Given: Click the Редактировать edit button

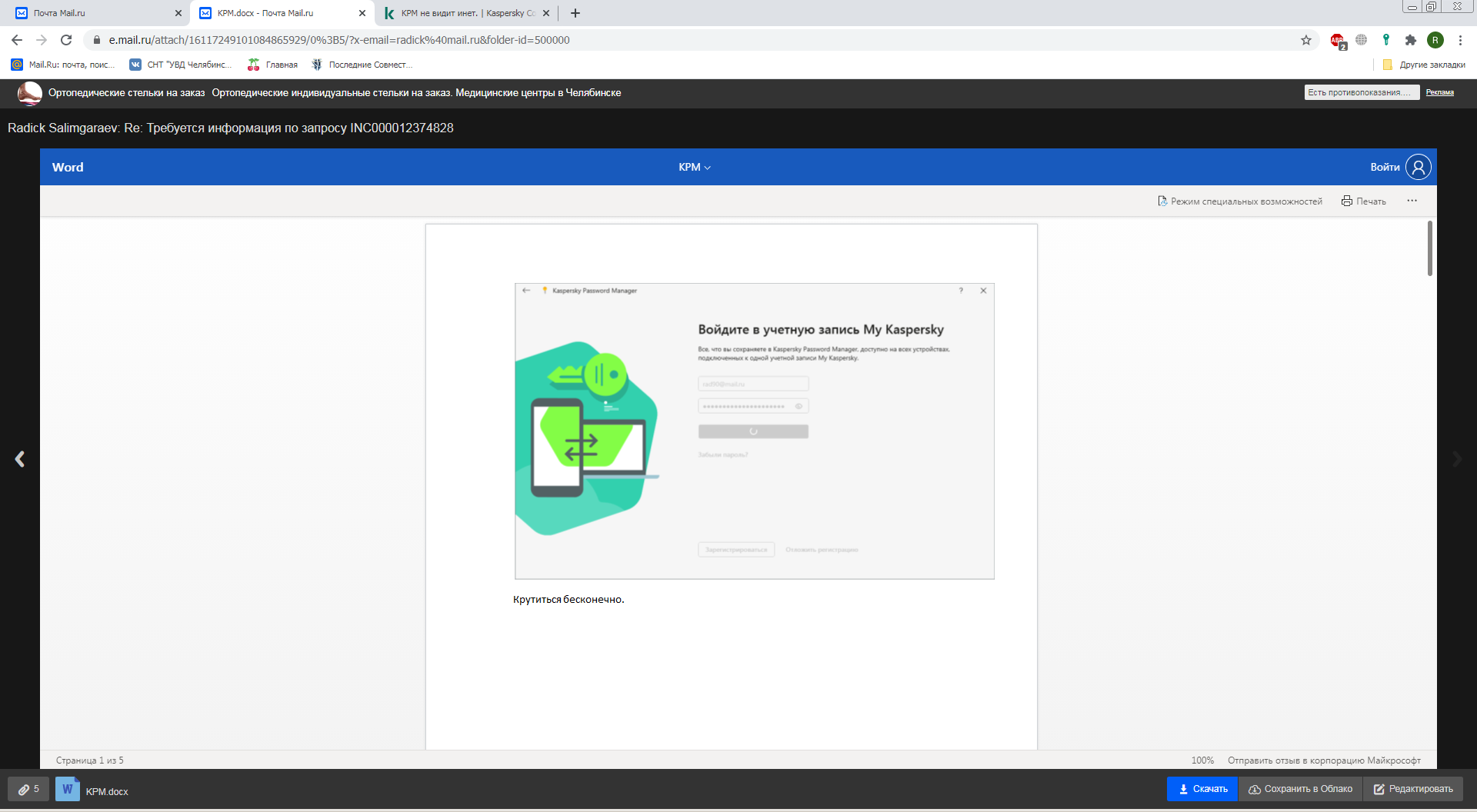Looking at the screenshot, I should 1413,789.
